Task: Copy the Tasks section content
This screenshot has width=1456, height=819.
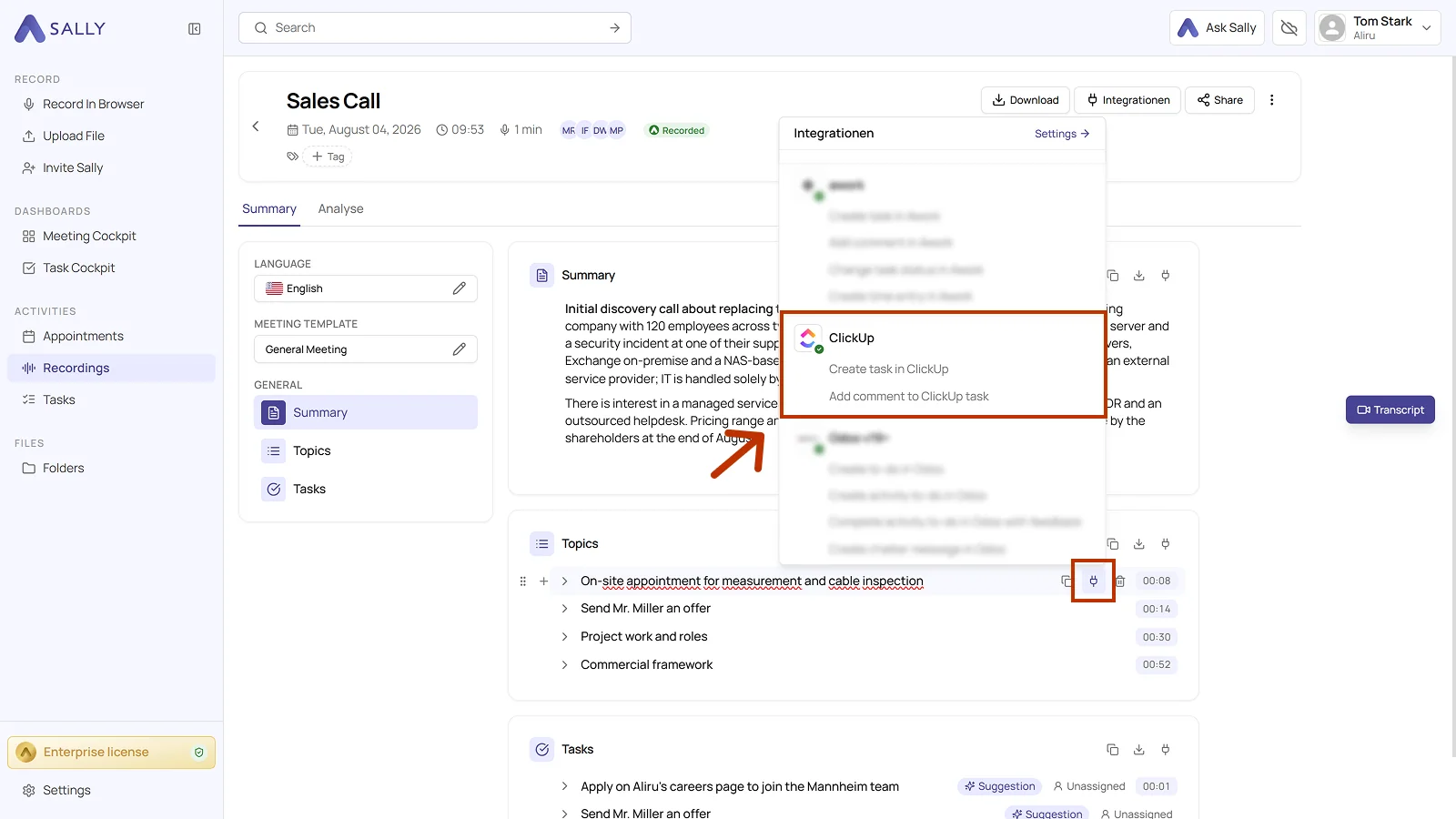Action: click(1112, 750)
